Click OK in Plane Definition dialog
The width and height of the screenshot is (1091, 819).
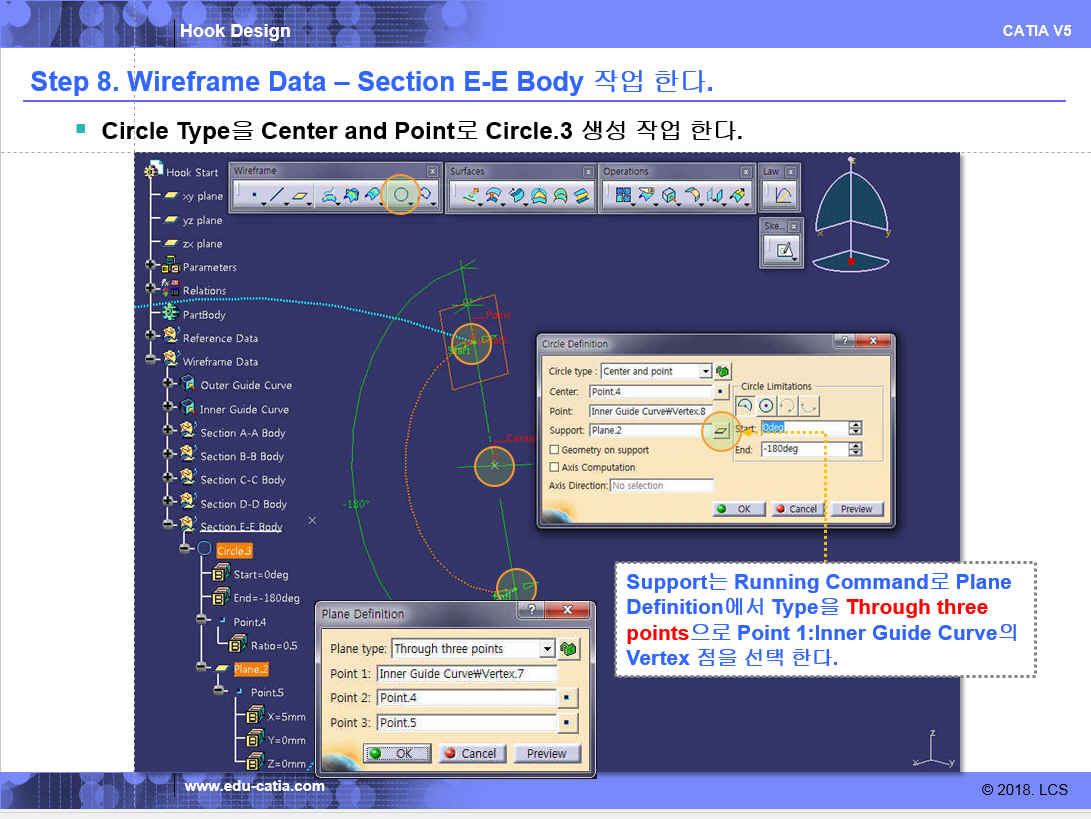point(397,754)
